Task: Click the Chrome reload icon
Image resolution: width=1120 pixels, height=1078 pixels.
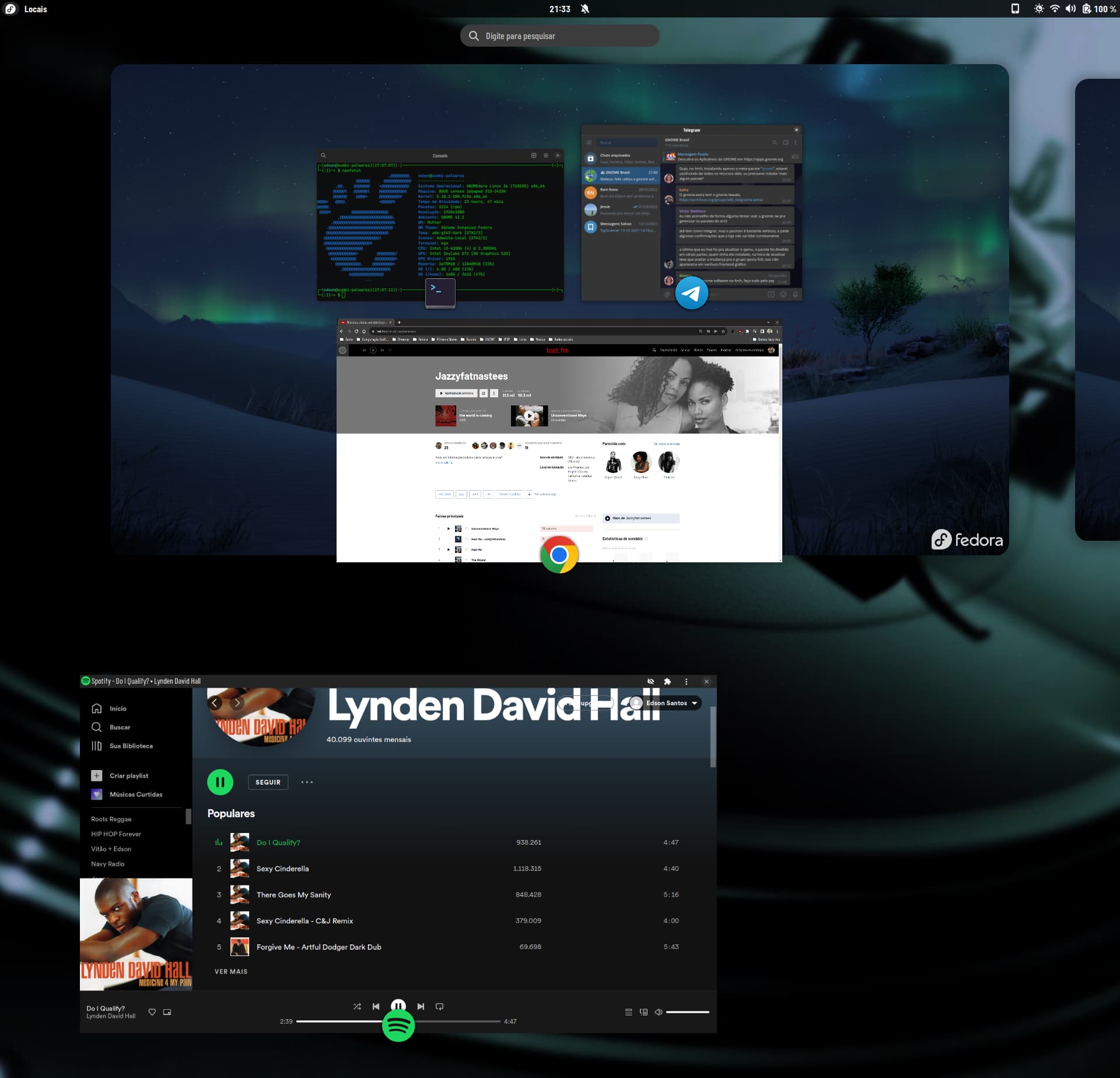Action: click(x=356, y=331)
